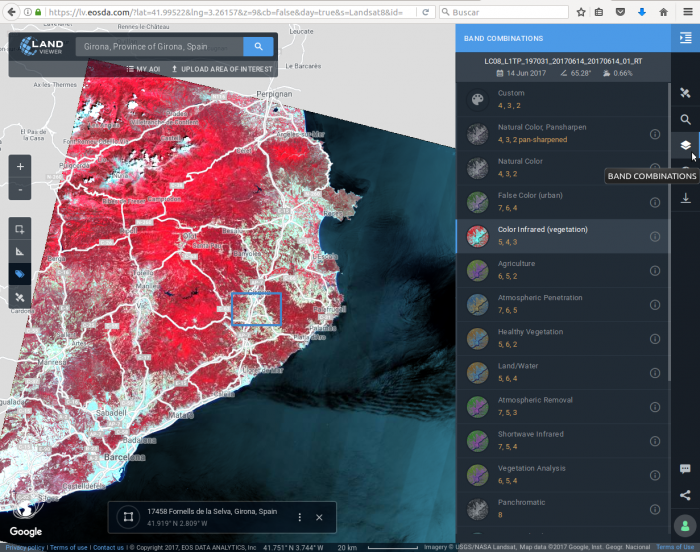Open the Privacy policy link
Viewport: 700px width, 552px height.
[x=25, y=548]
